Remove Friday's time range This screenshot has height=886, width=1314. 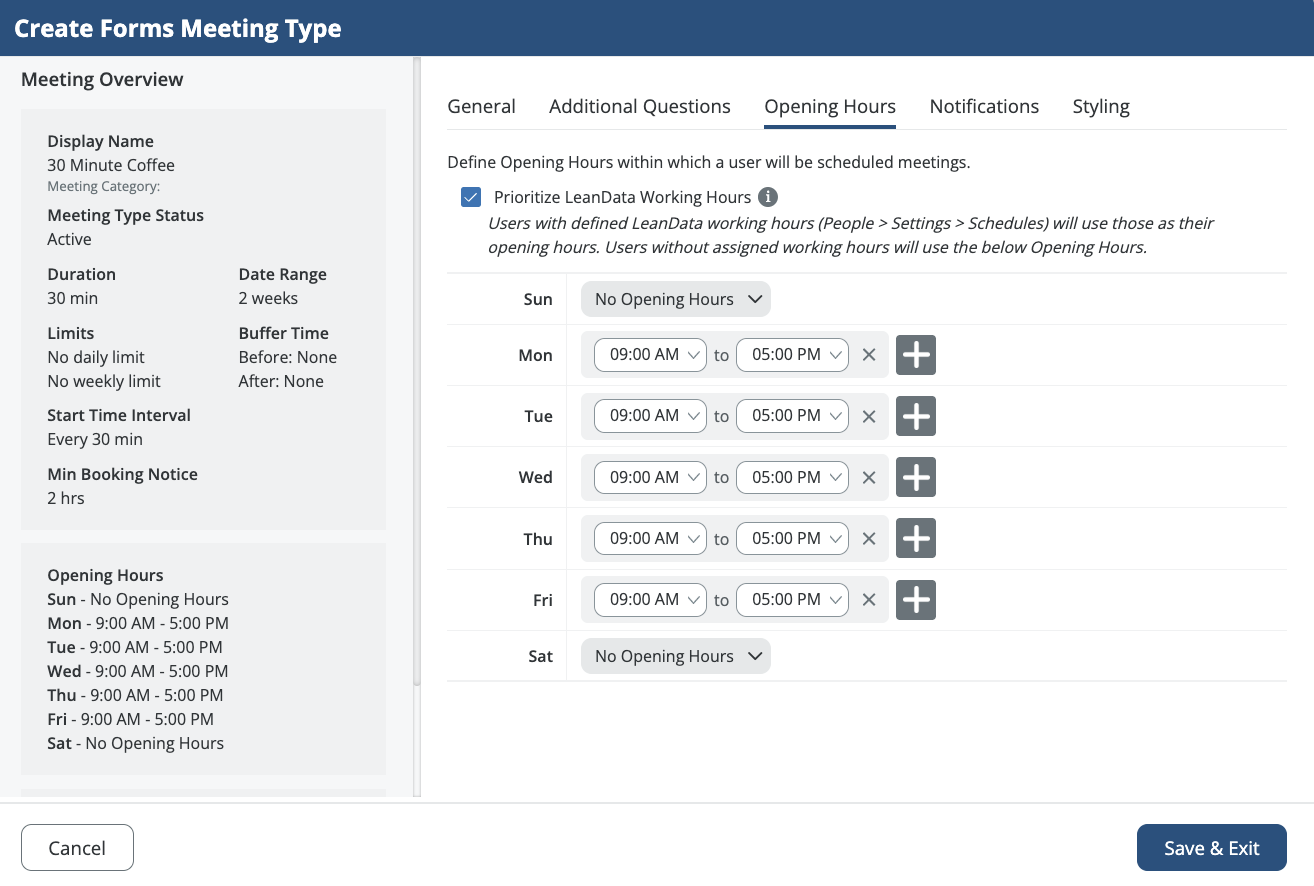[x=869, y=600]
